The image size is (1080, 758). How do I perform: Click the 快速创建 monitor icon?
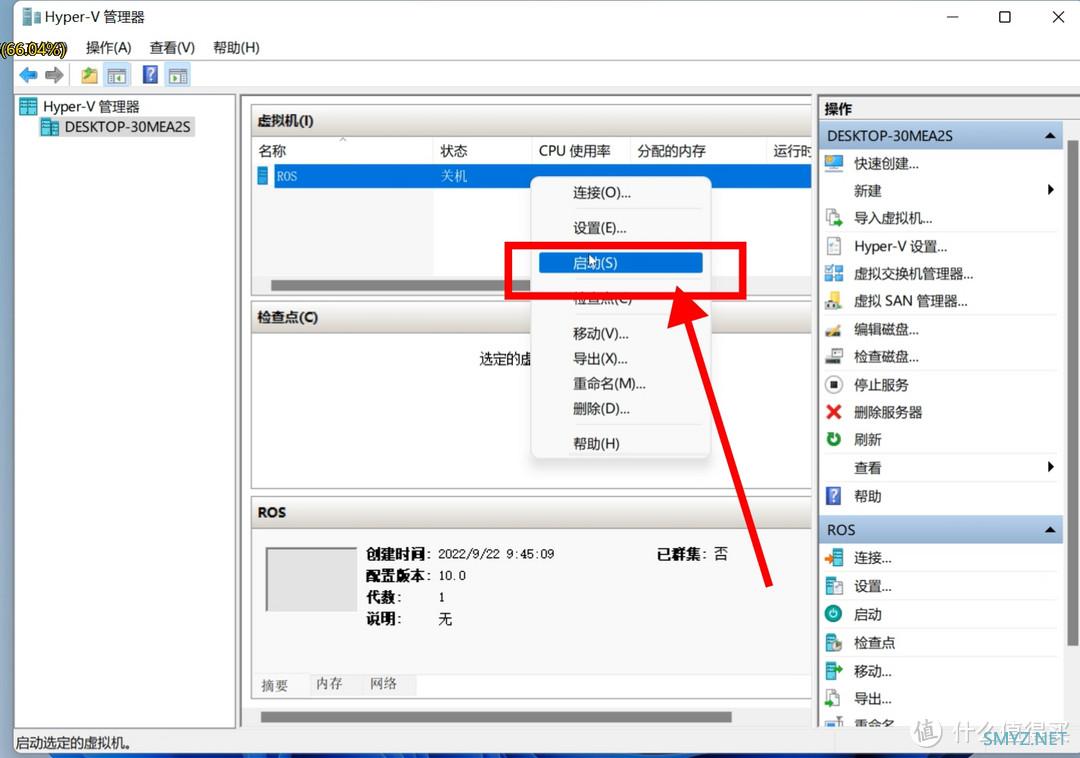pyautogui.click(x=834, y=163)
